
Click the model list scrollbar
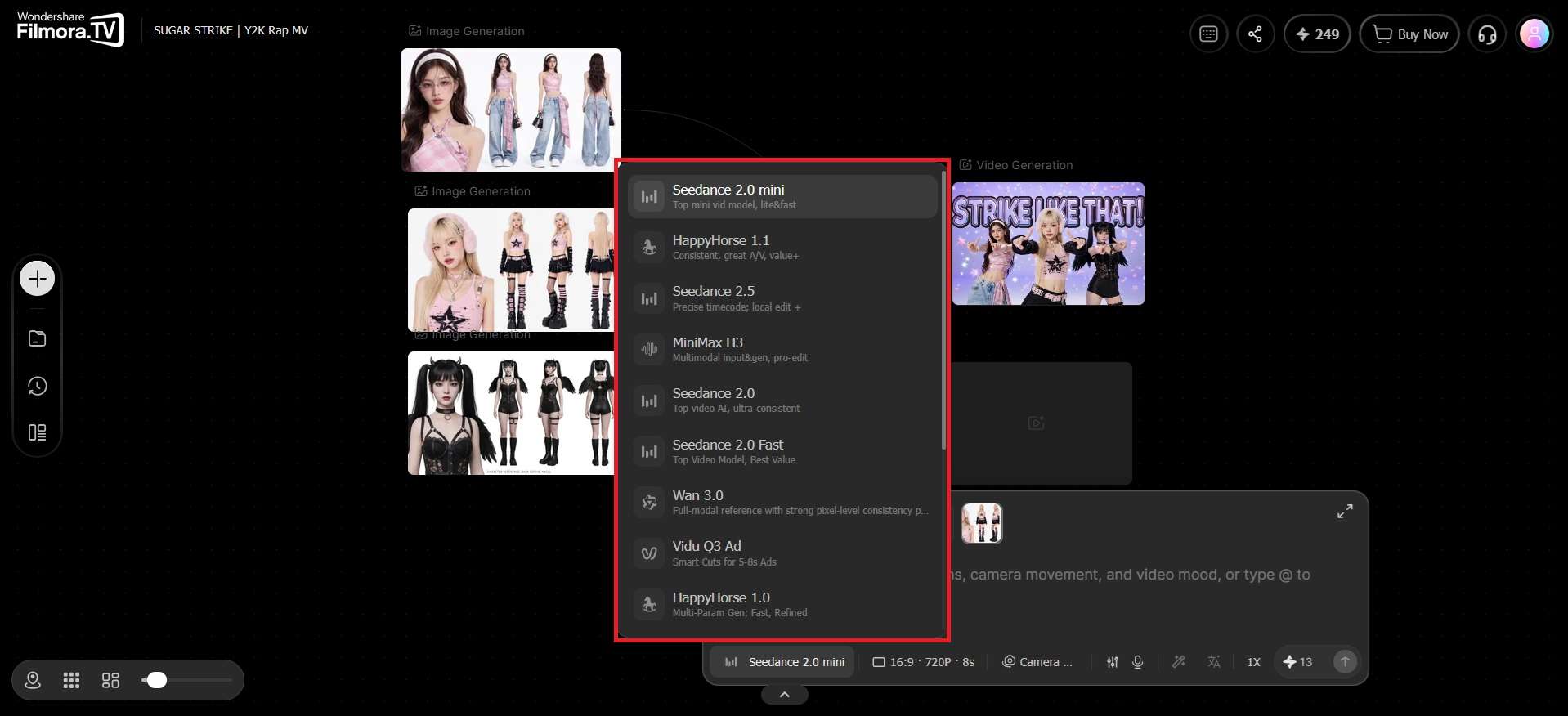pyautogui.click(x=943, y=311)
